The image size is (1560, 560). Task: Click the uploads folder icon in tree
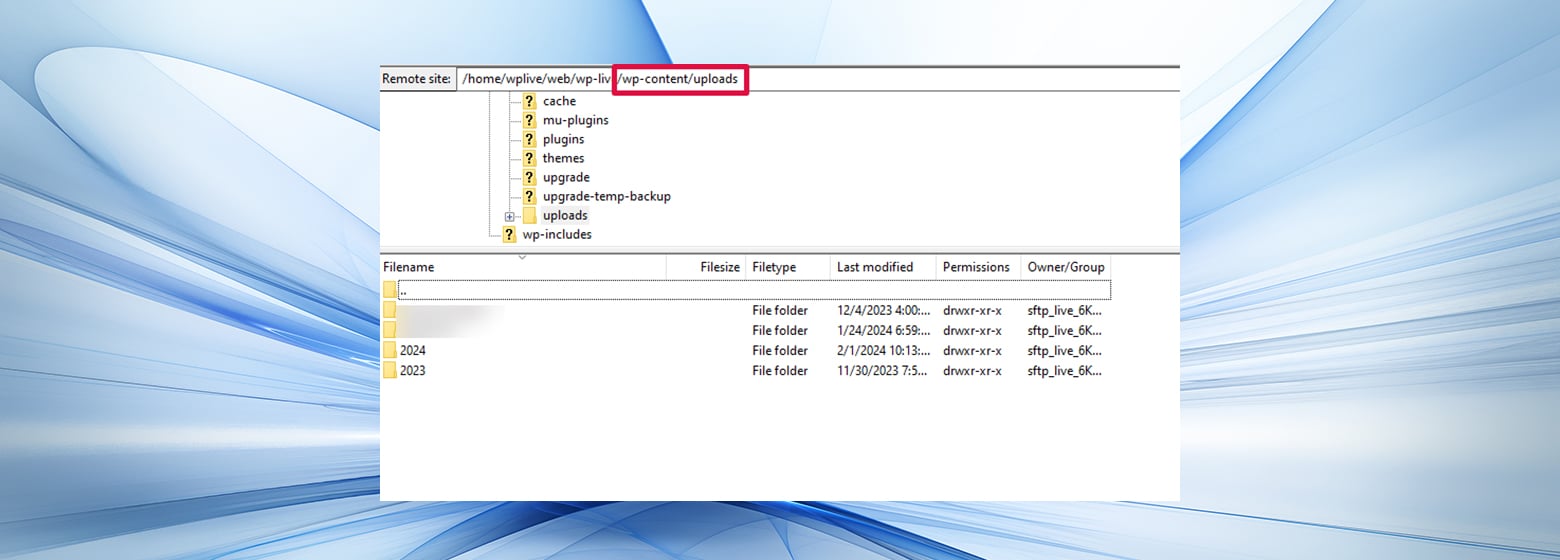529,215
